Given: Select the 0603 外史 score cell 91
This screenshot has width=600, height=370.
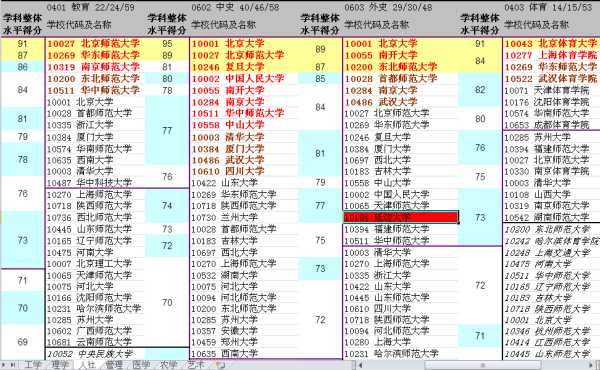Looking at the screenshot, I should 480,44.
